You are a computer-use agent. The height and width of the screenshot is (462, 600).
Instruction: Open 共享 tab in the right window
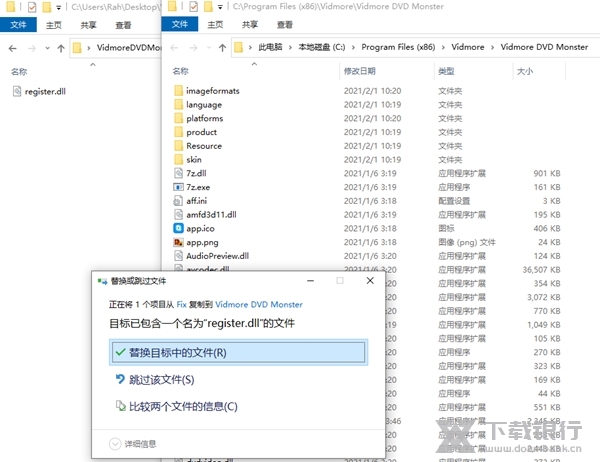(249, 24)
